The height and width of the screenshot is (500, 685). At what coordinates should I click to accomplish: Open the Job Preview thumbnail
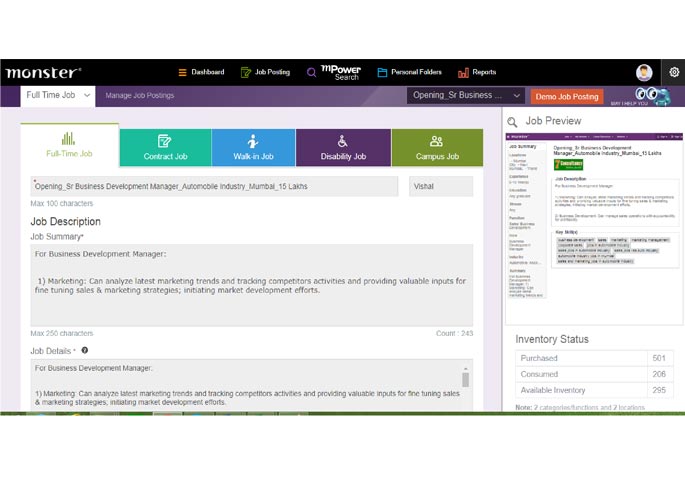point(594,229)
